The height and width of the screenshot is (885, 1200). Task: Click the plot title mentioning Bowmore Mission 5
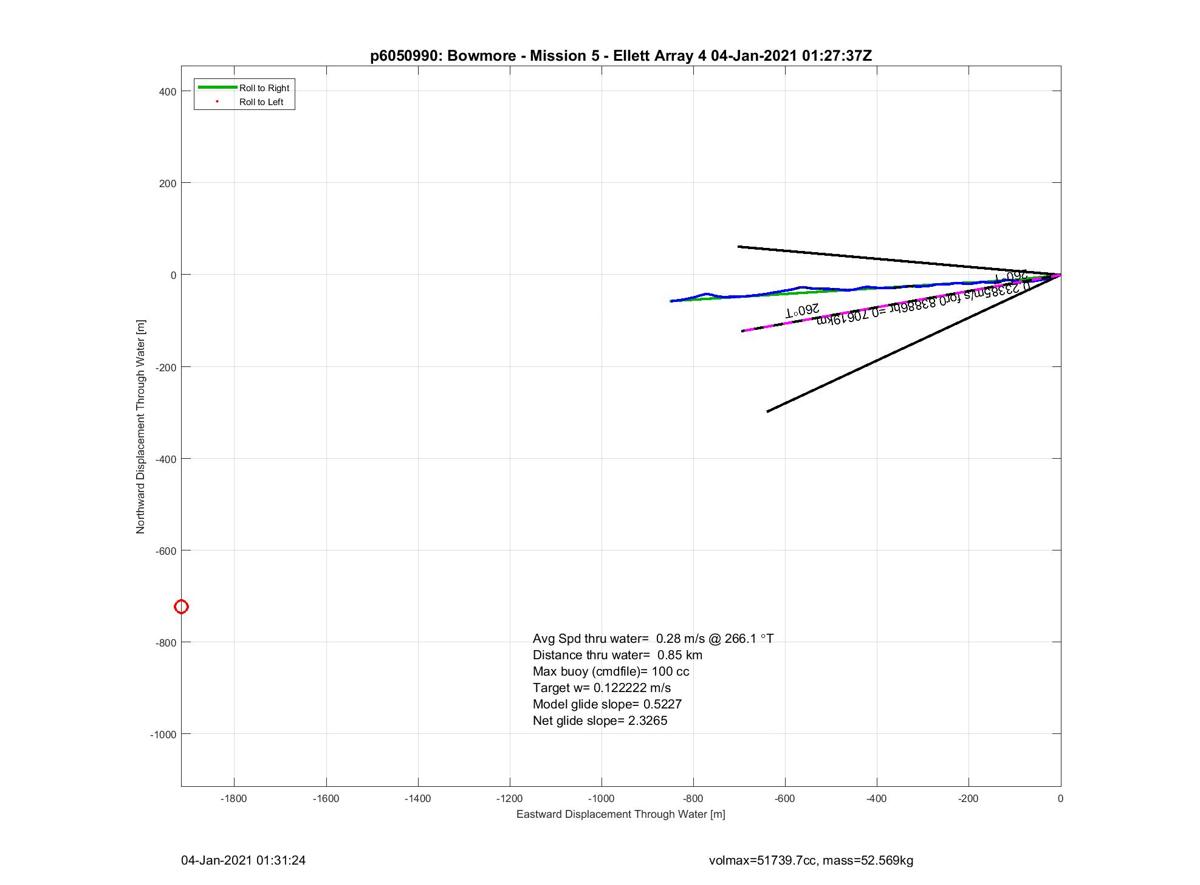(621, 56)
